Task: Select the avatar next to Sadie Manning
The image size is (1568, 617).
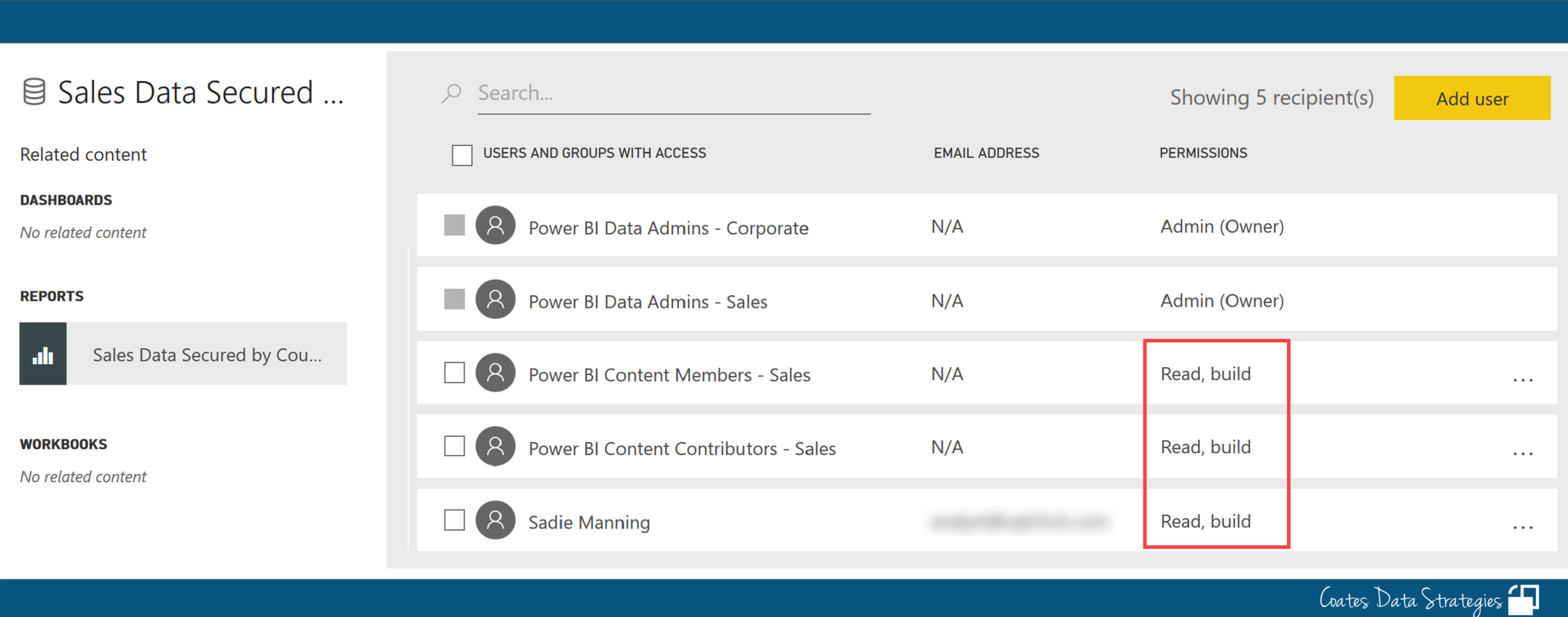Action: (495, 521)
